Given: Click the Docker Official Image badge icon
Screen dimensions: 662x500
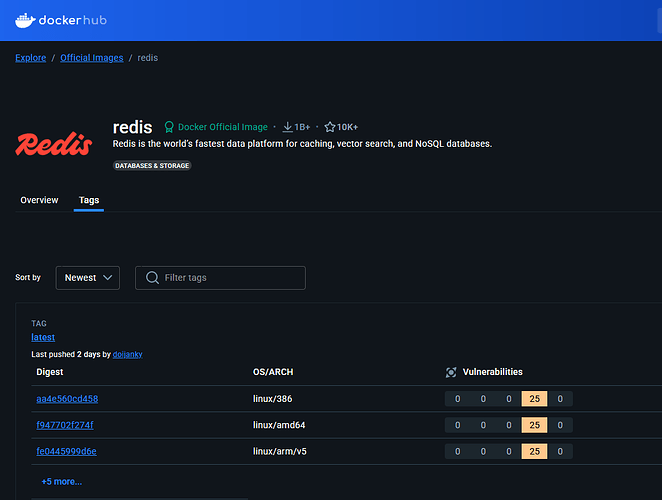Looking at the screenshot, I should (169, 127).
